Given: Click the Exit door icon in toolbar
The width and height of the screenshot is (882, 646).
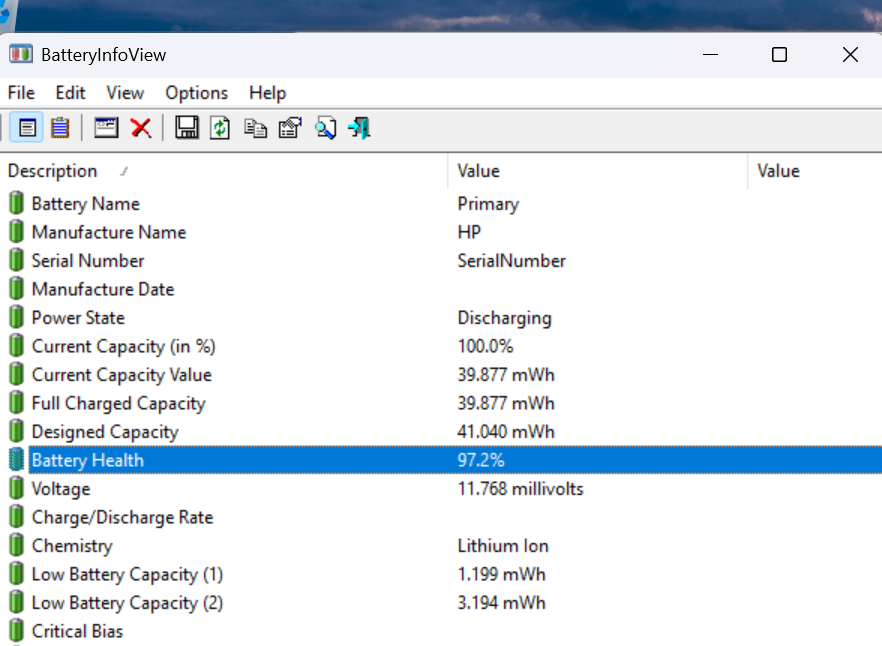Looking at the screenshot, I should point(359,128).
